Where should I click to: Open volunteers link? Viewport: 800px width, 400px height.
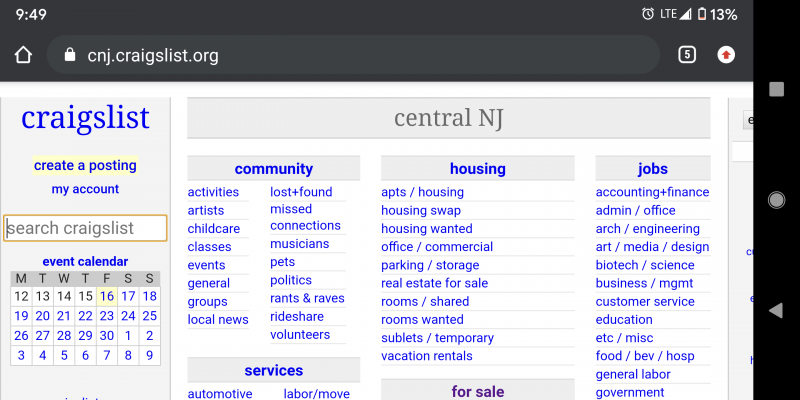(x=300, y=335)
